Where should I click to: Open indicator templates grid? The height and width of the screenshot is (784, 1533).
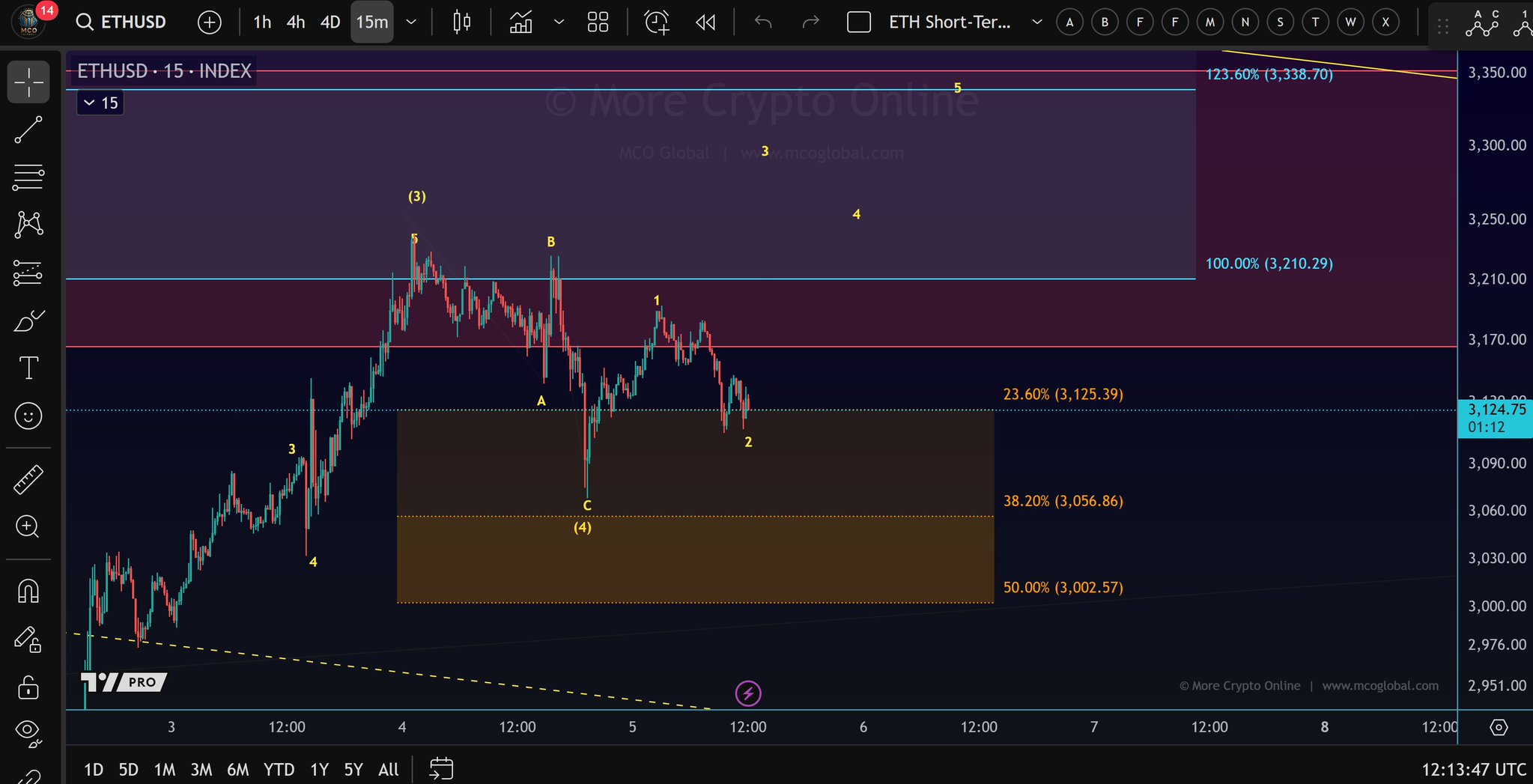tap(598, 22)
